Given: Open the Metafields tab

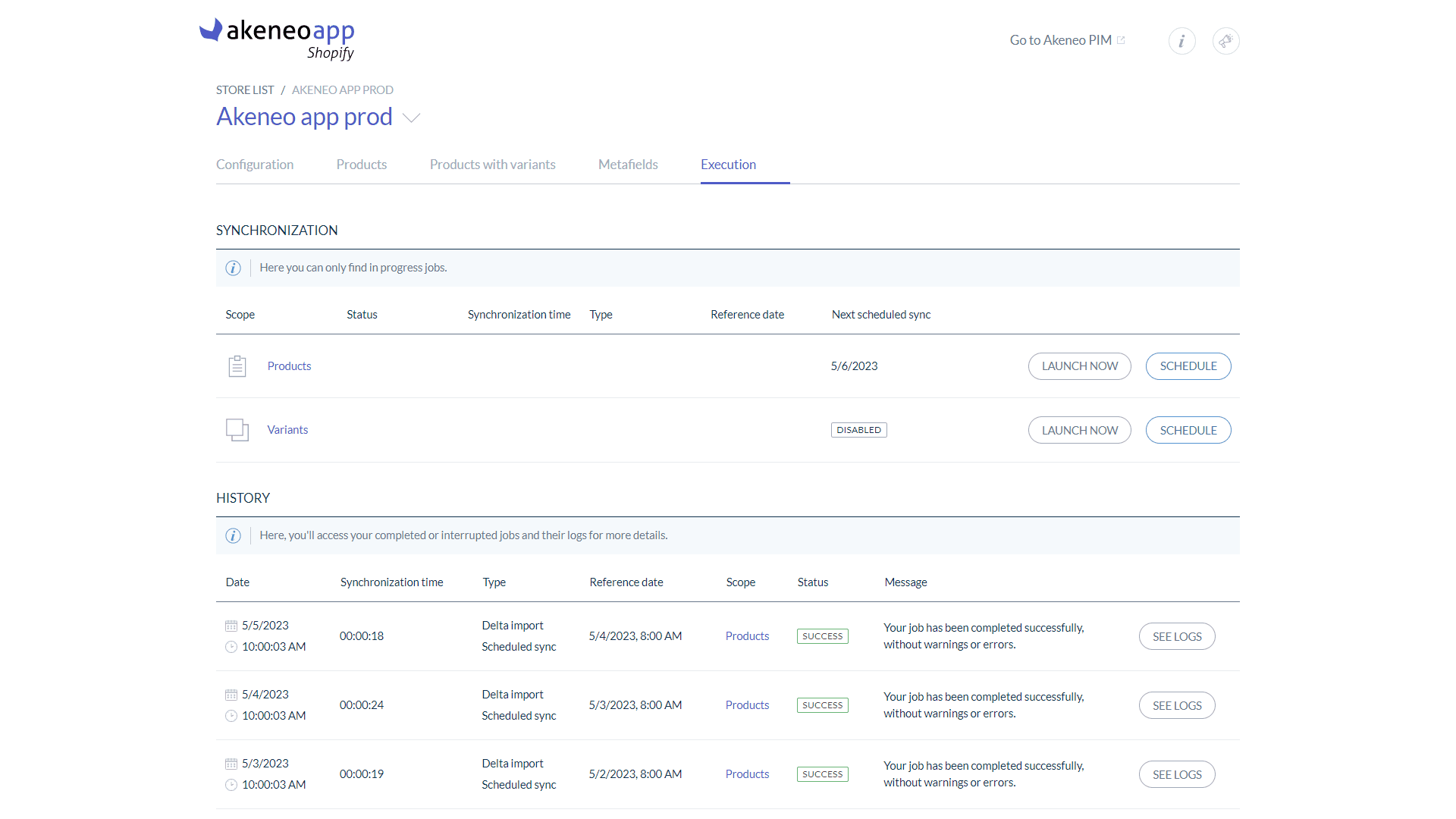Looking at the screenshot, I should coord(628,165).
